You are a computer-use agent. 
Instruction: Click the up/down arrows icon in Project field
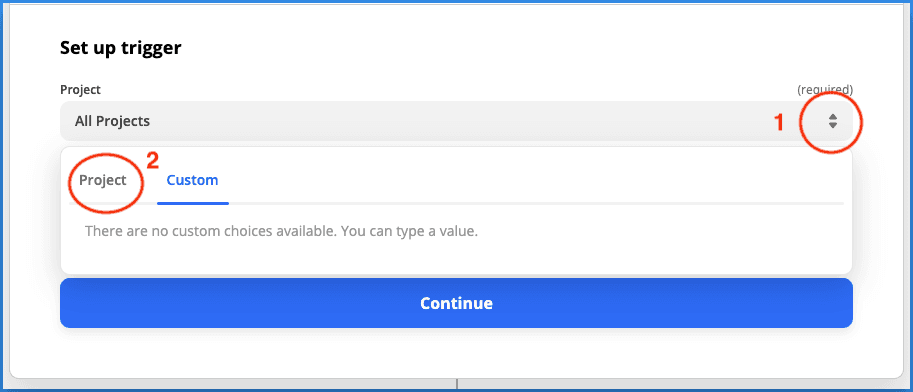[833, 121]
